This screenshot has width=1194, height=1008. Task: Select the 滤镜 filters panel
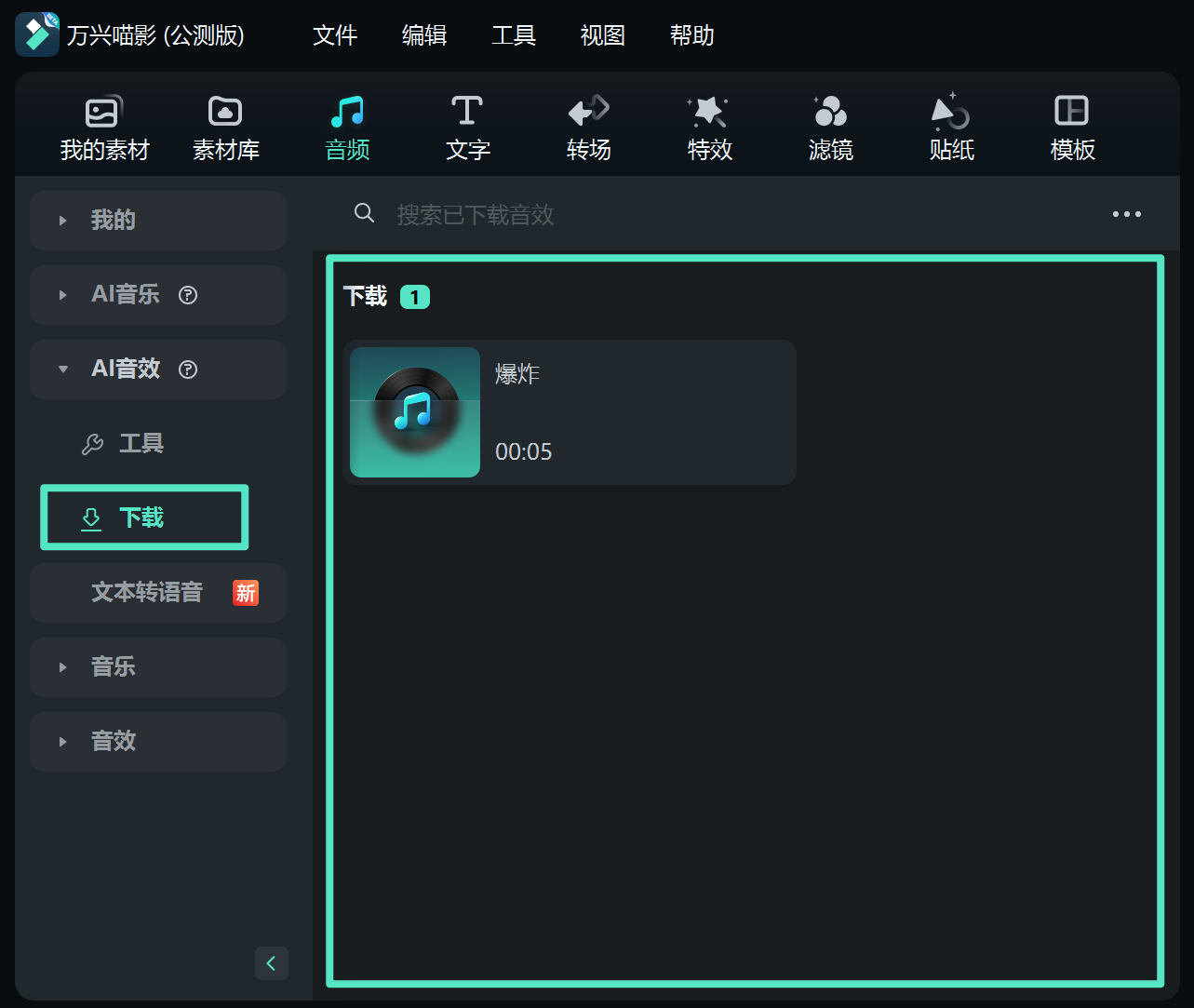tap(830, 126)
